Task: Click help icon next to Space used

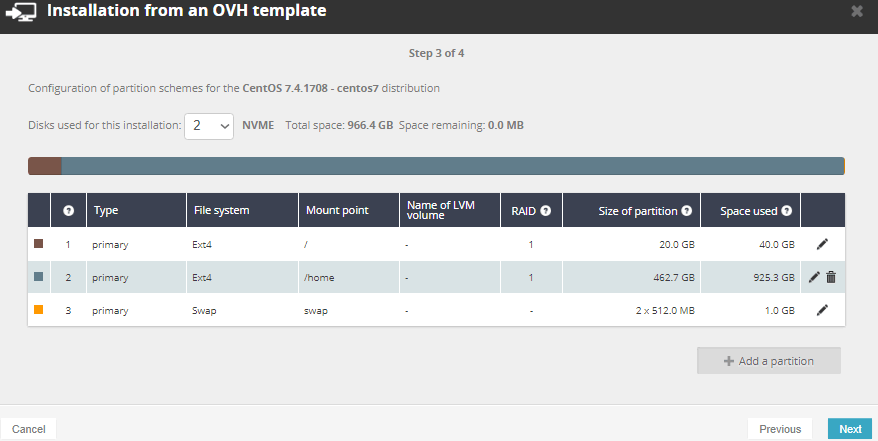Action: [787, 211]
